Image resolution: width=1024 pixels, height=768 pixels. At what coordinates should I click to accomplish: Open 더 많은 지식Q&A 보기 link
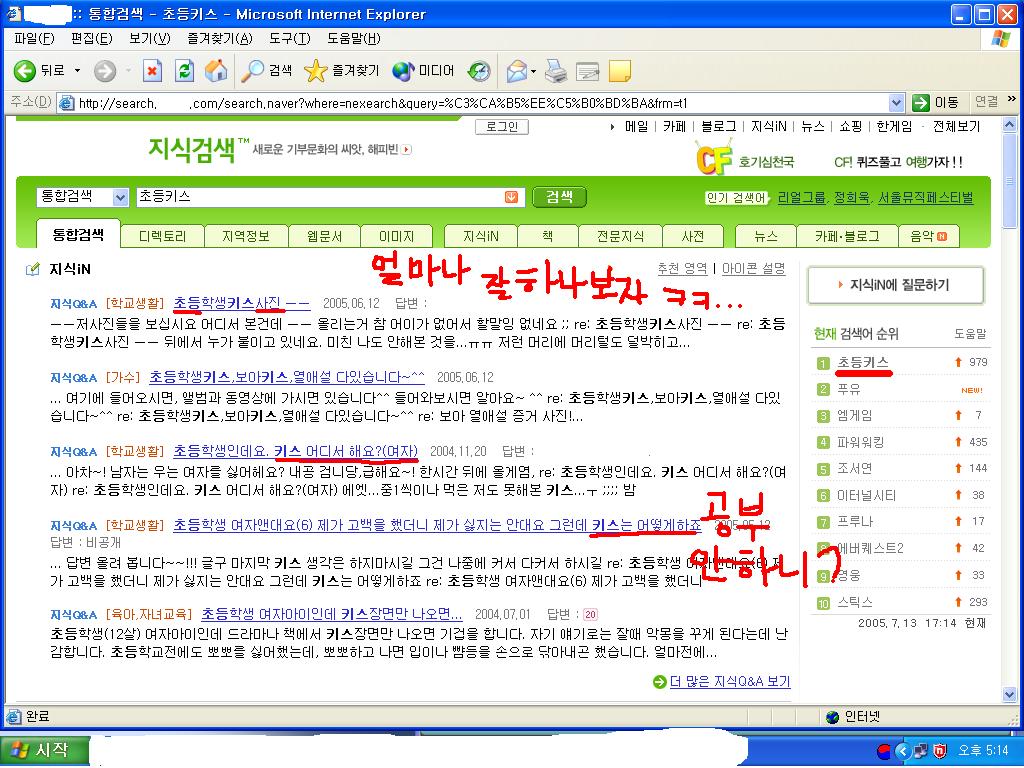[729, 681]
